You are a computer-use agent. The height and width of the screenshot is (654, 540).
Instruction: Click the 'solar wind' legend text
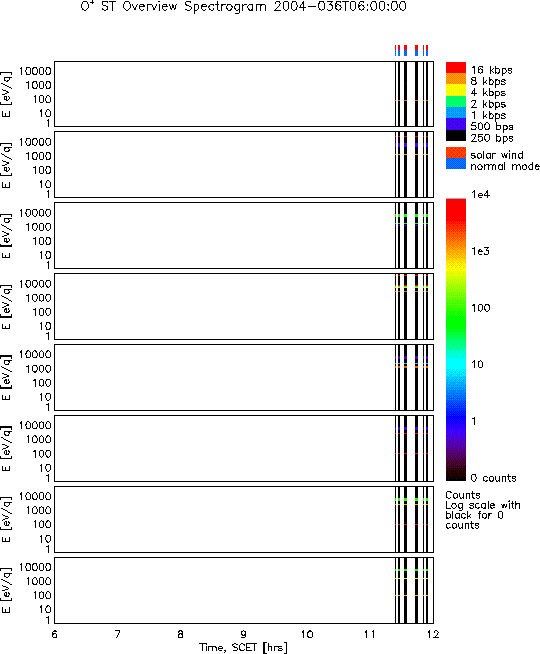pyautogui.click(x=497, y=155)
